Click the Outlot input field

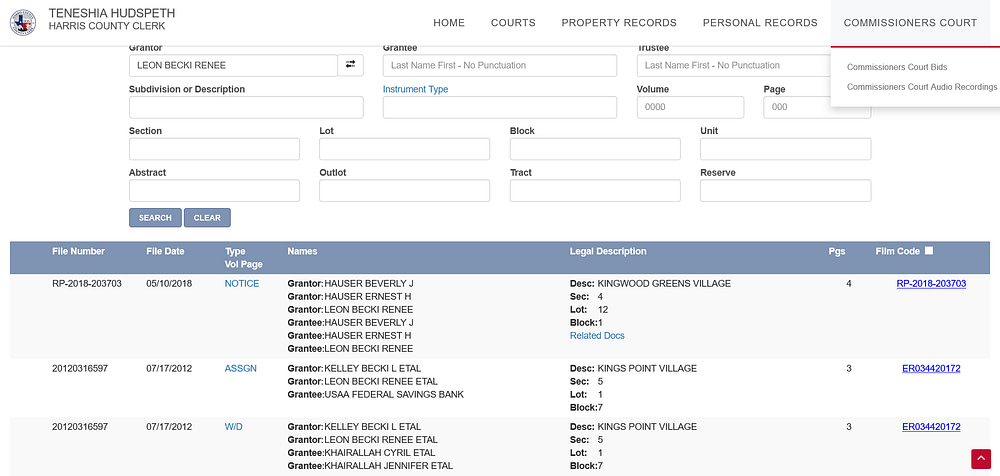tap(404, 190)
